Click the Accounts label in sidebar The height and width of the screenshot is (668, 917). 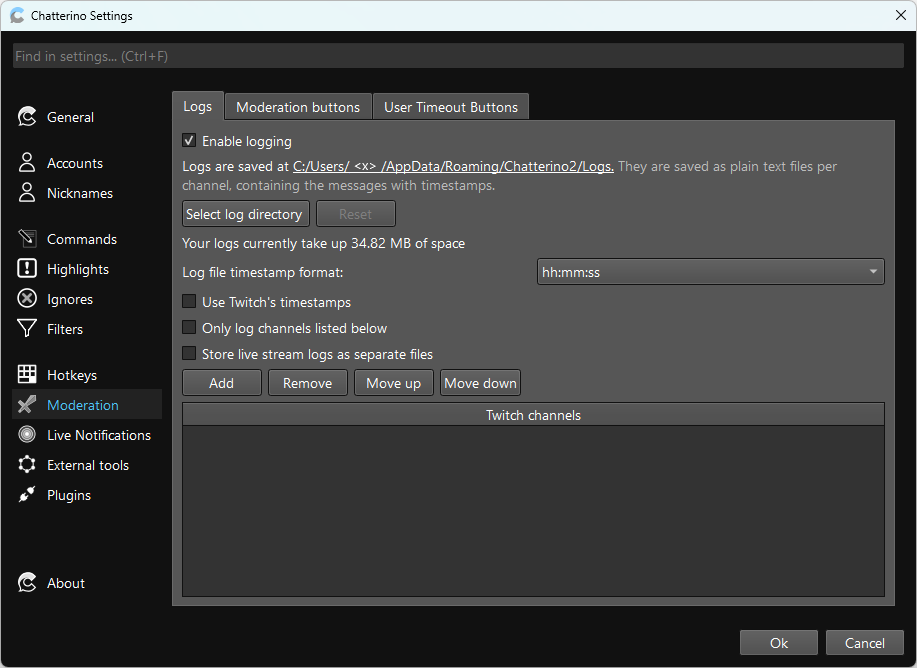coord(75,163)
